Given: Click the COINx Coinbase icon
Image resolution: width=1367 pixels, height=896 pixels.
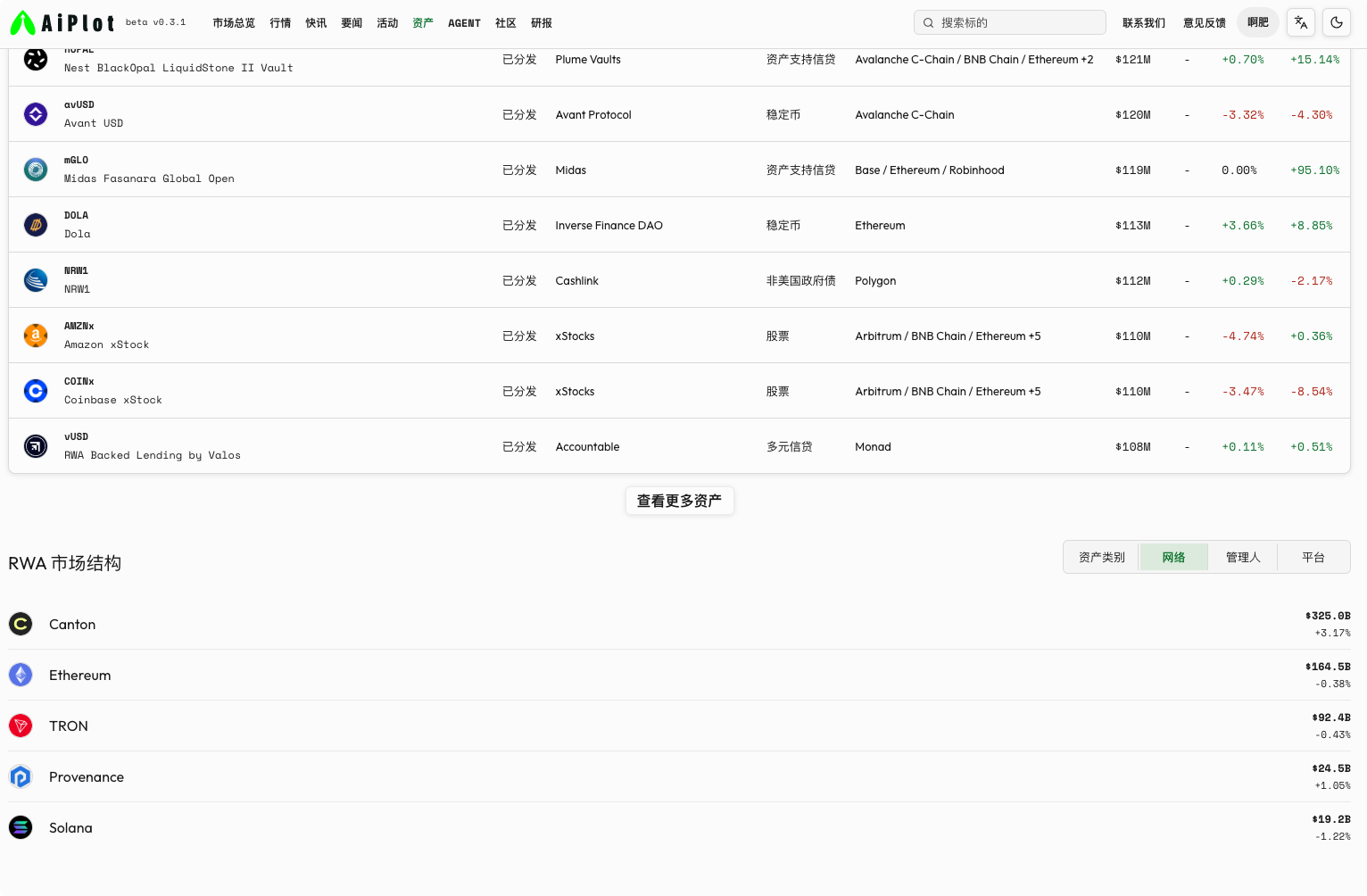Looking at the screenshot, I should [36, 391].
